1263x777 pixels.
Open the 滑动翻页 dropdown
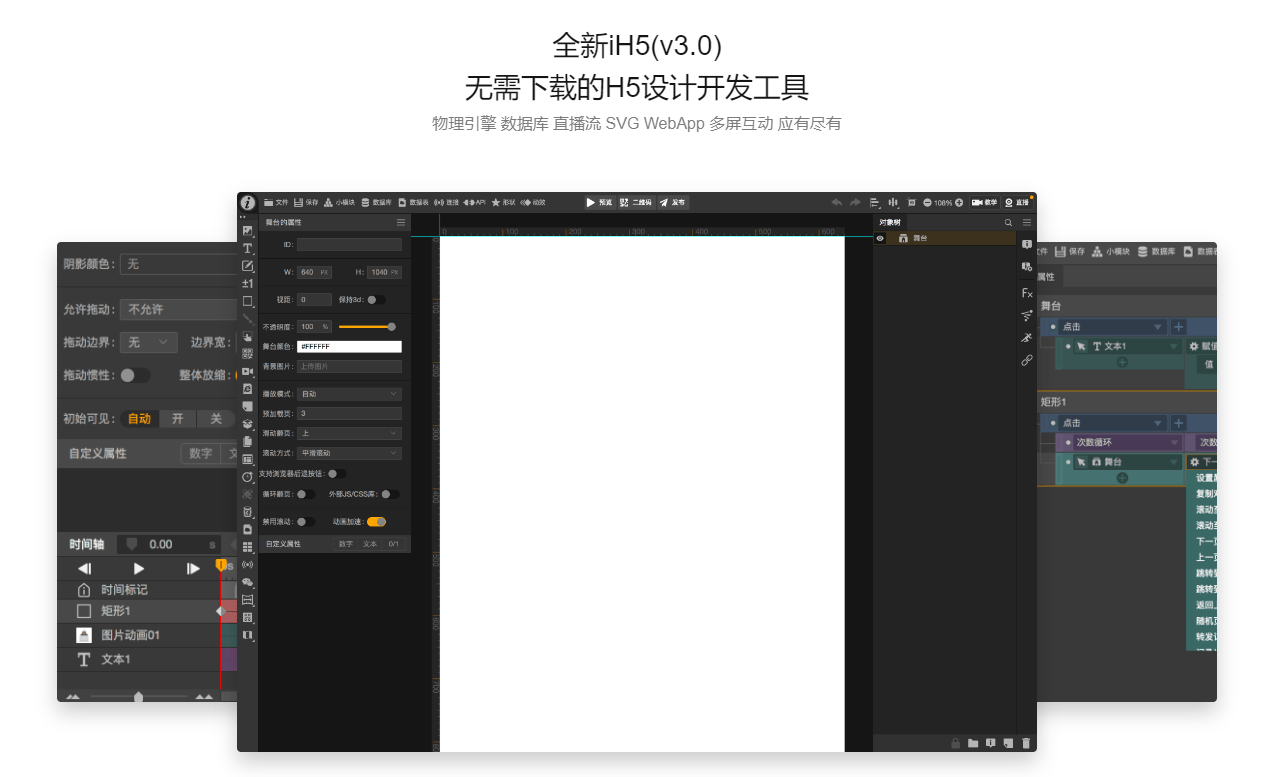[349, 433]
